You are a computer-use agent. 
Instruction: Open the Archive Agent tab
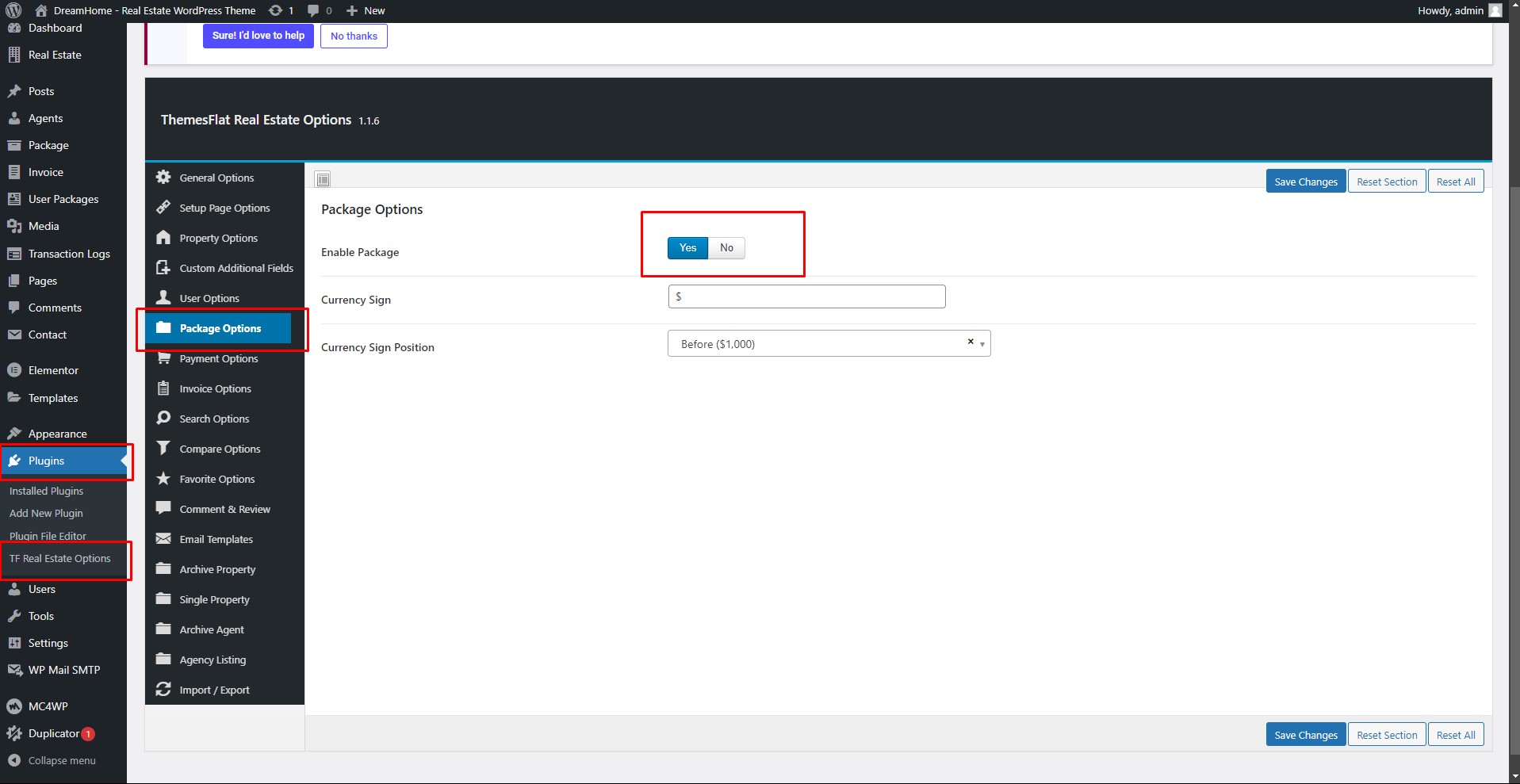224,629
